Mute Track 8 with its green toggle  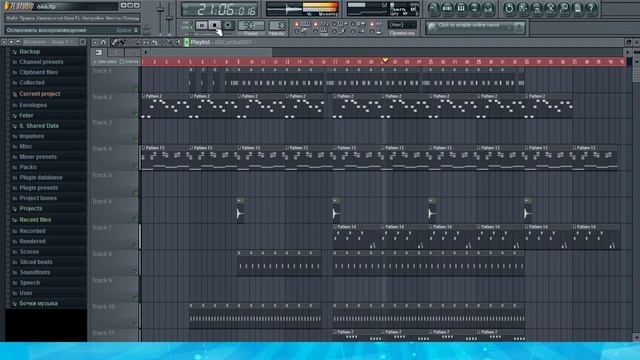[x=135, y=272]
